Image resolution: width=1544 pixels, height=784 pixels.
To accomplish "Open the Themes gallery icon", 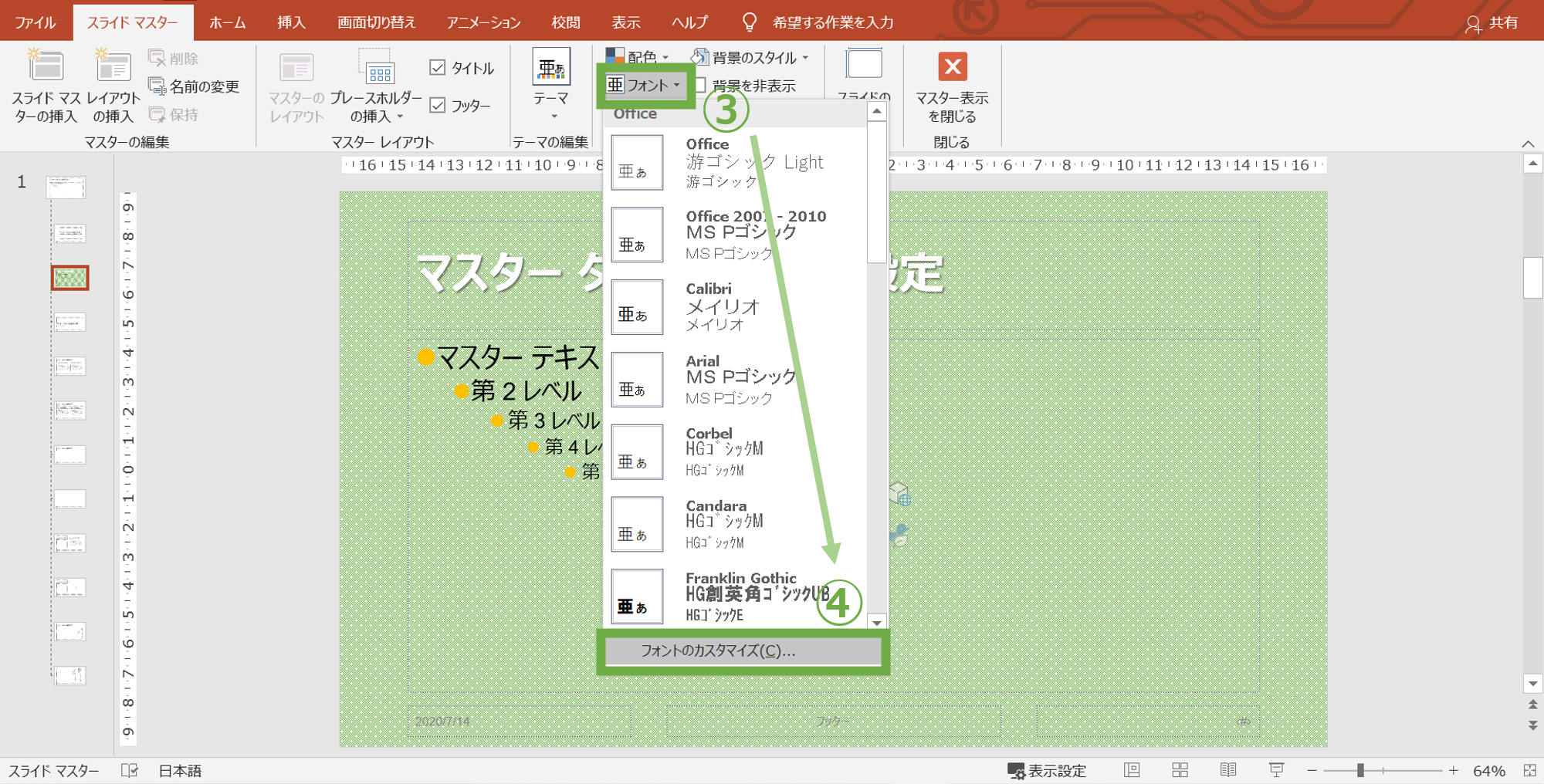I will 550,69.
